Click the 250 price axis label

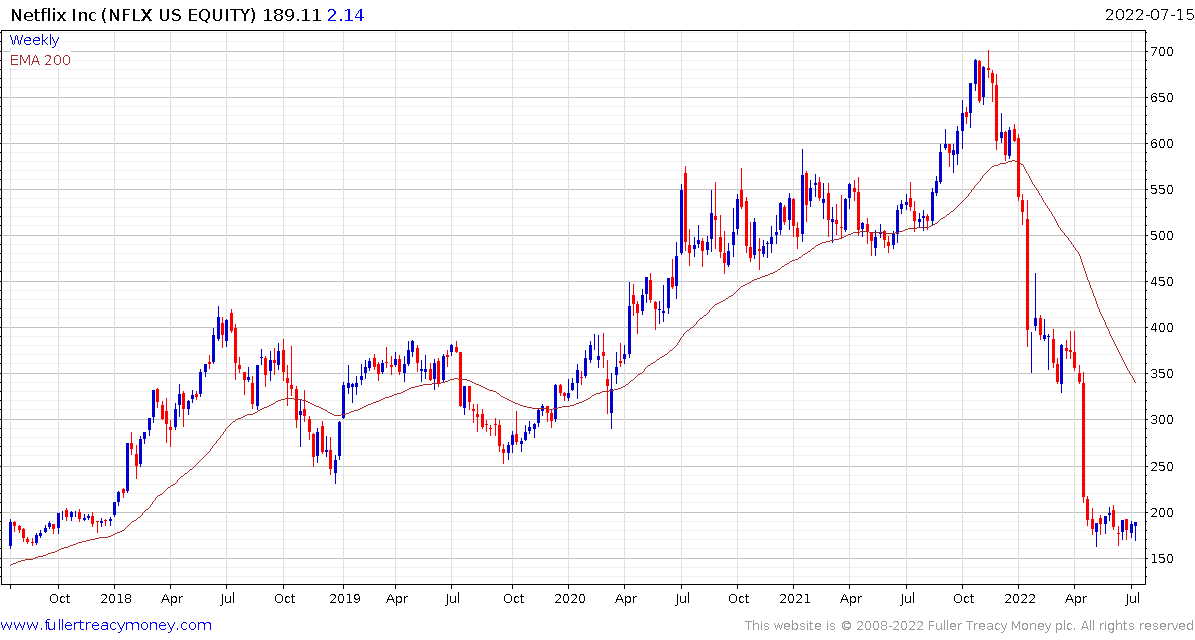1164,467
